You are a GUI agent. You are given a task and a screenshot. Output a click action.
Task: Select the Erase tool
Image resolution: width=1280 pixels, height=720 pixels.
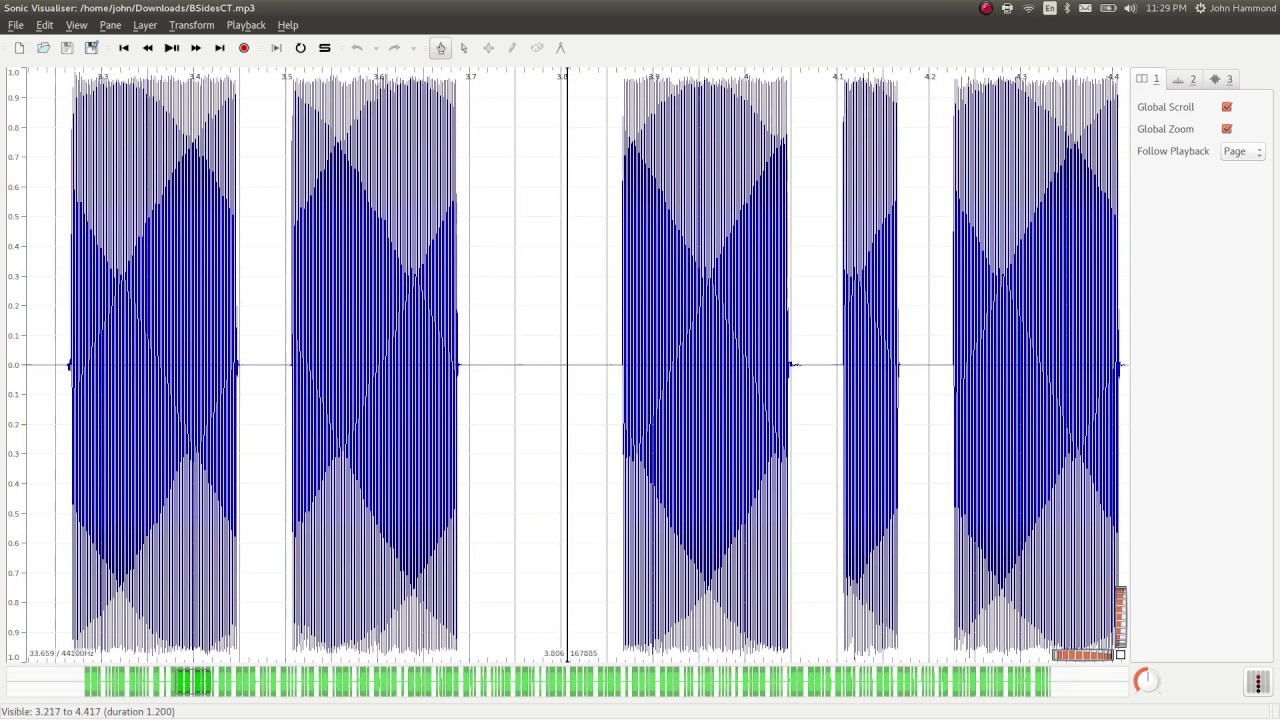[537, 48]
